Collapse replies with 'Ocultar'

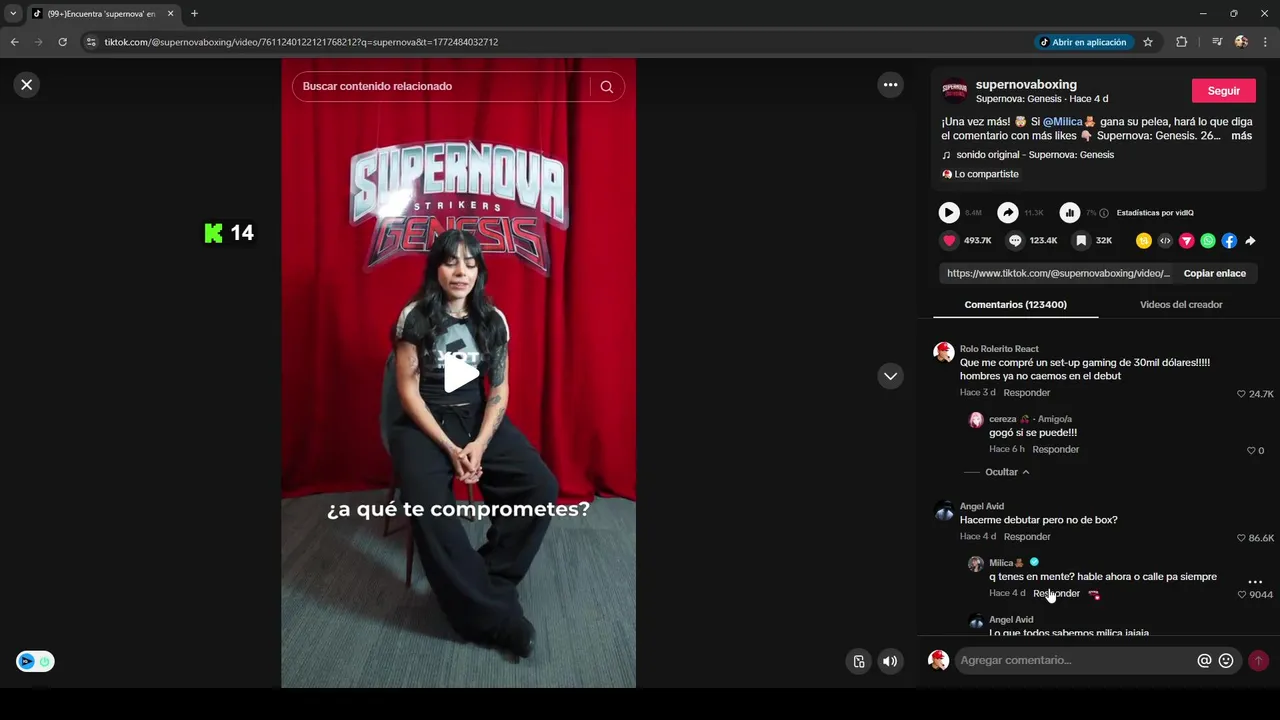click(1007, 472)
